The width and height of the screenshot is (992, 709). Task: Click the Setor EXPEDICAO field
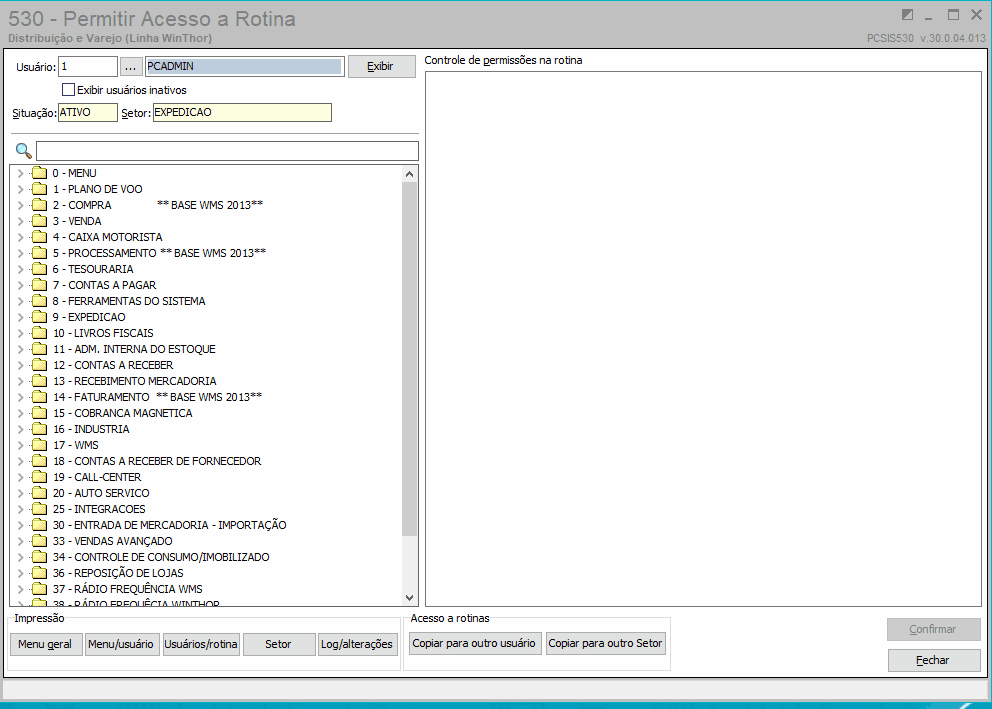[x=242, y=113]
